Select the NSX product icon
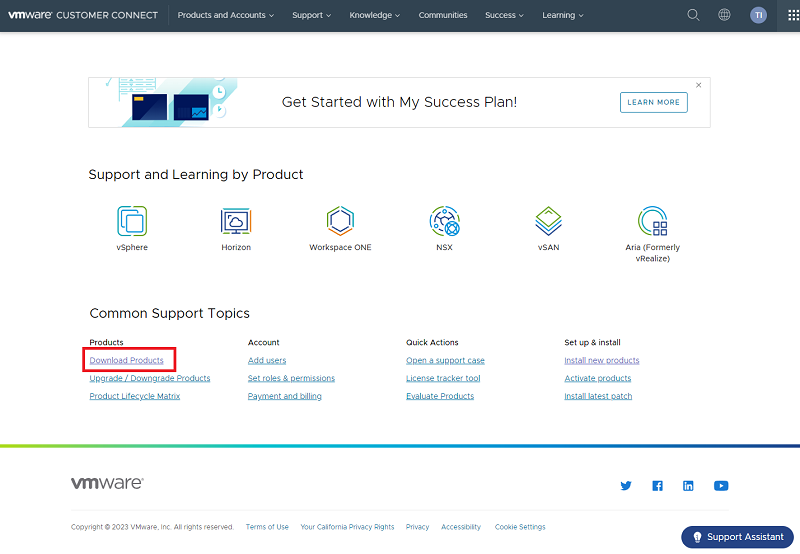Screen dimensions: 800x554 click(444, 221)
